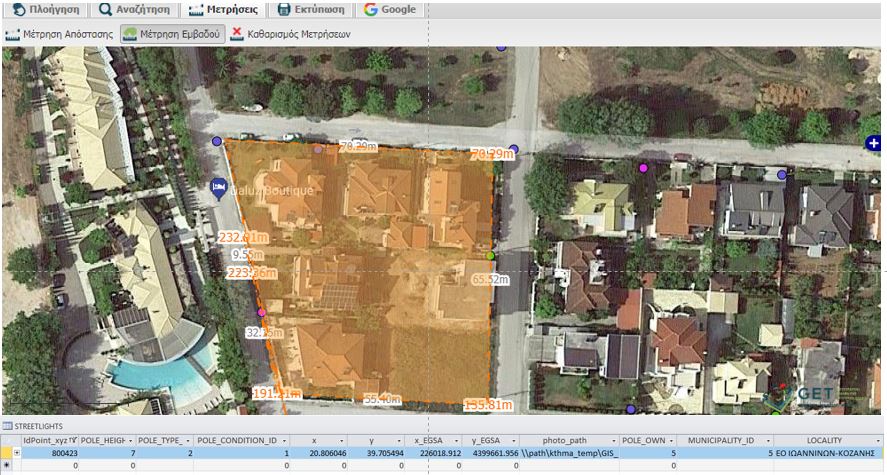Activate Μέτρηση Απόστασης distance measurement tool
Viewport: 887px width, 475px height.
coord(59,34)
